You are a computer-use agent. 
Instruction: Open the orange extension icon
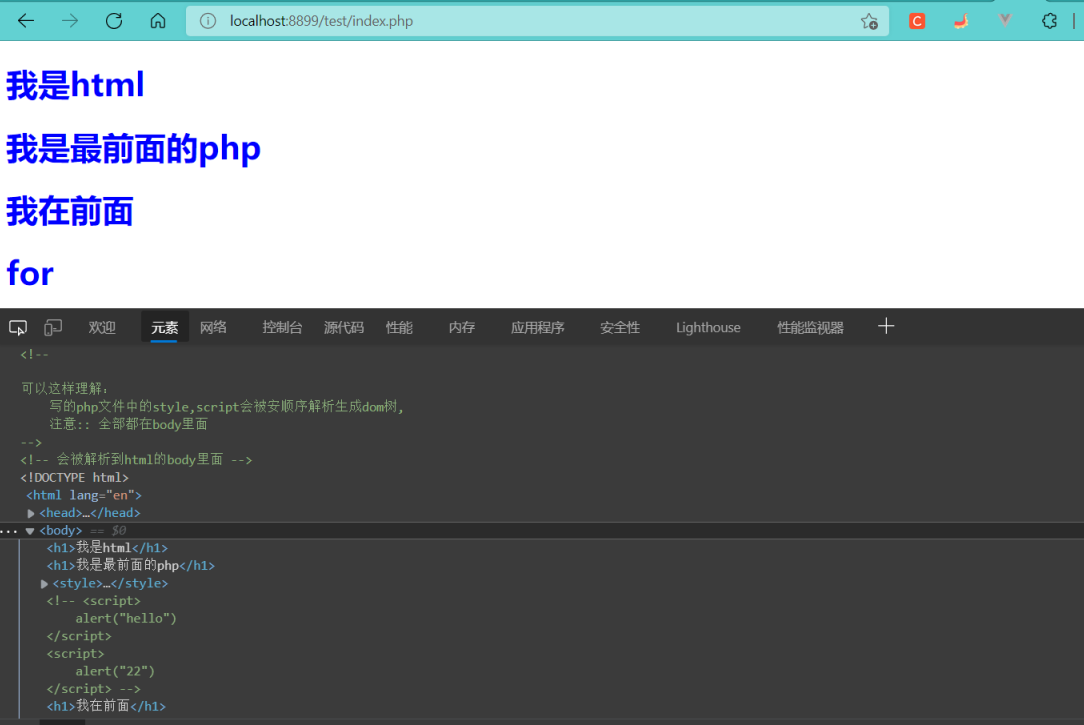pyautogui.click(x=961, y=21)
